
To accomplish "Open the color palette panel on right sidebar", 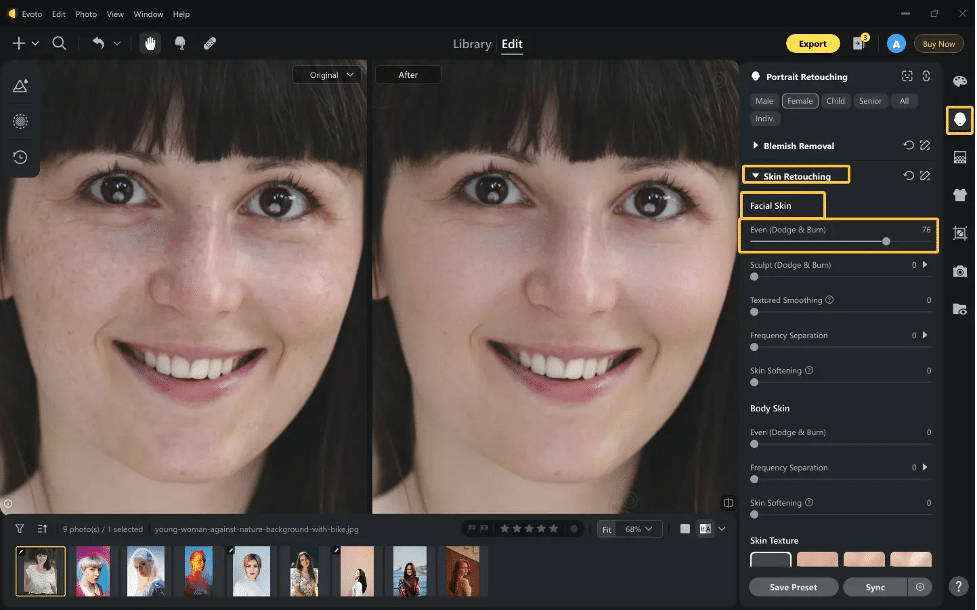I will pyautogui.click(x=959, y=81).
